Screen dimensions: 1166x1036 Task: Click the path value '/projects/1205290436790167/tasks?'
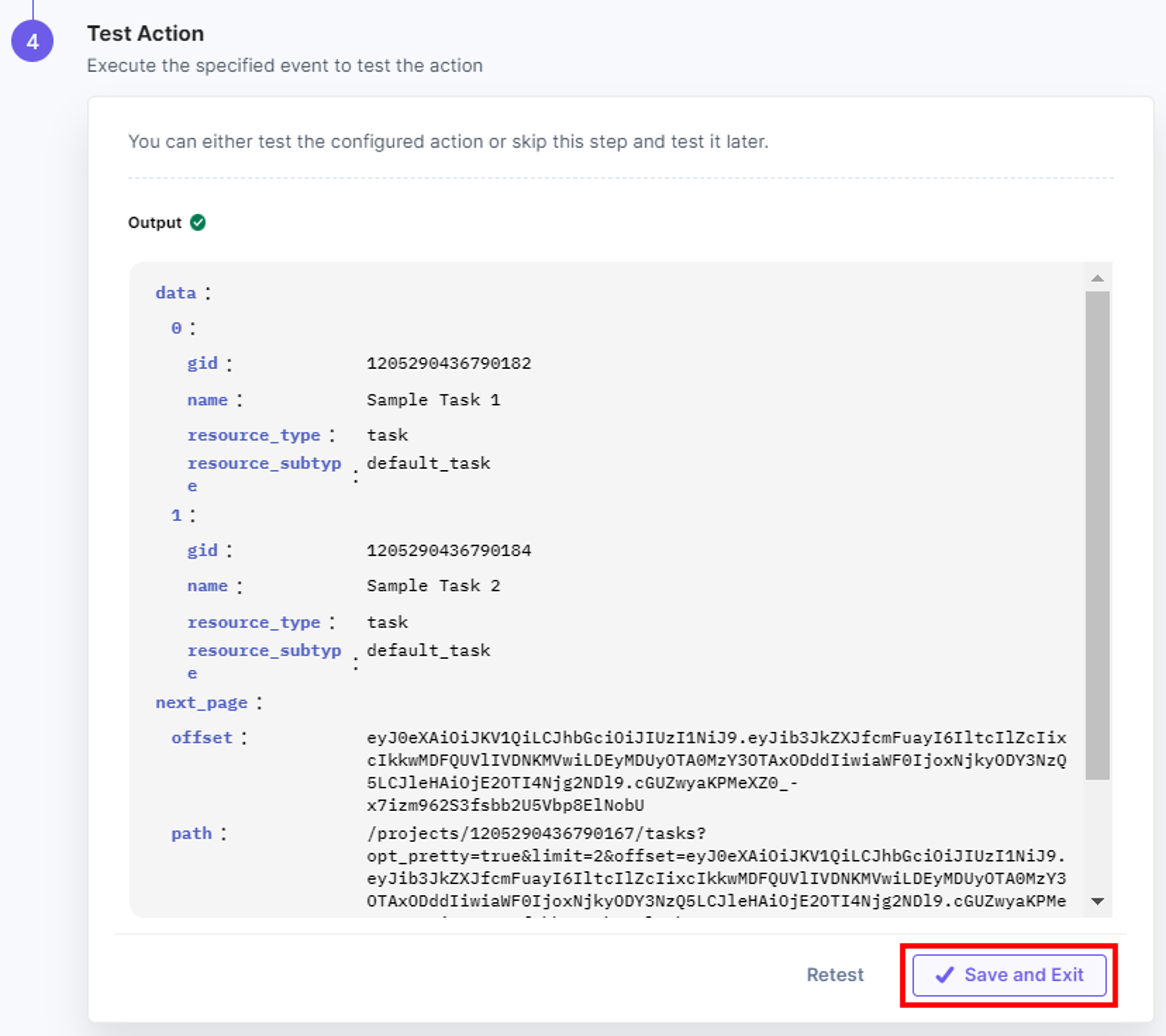[x=536, y=834]
